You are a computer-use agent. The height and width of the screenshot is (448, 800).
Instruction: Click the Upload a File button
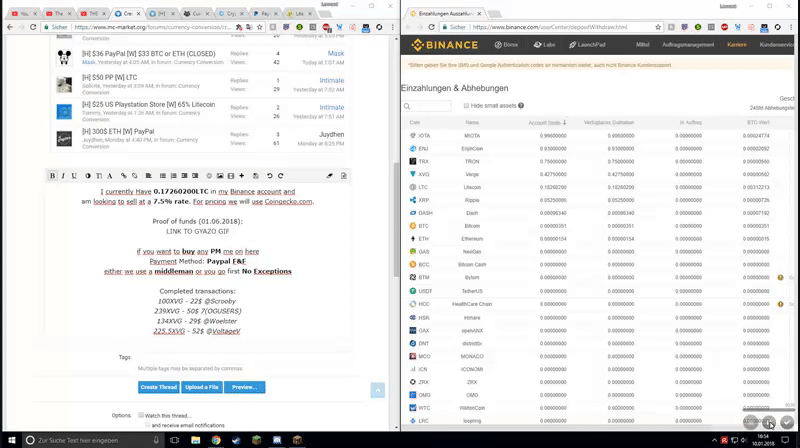202,387
